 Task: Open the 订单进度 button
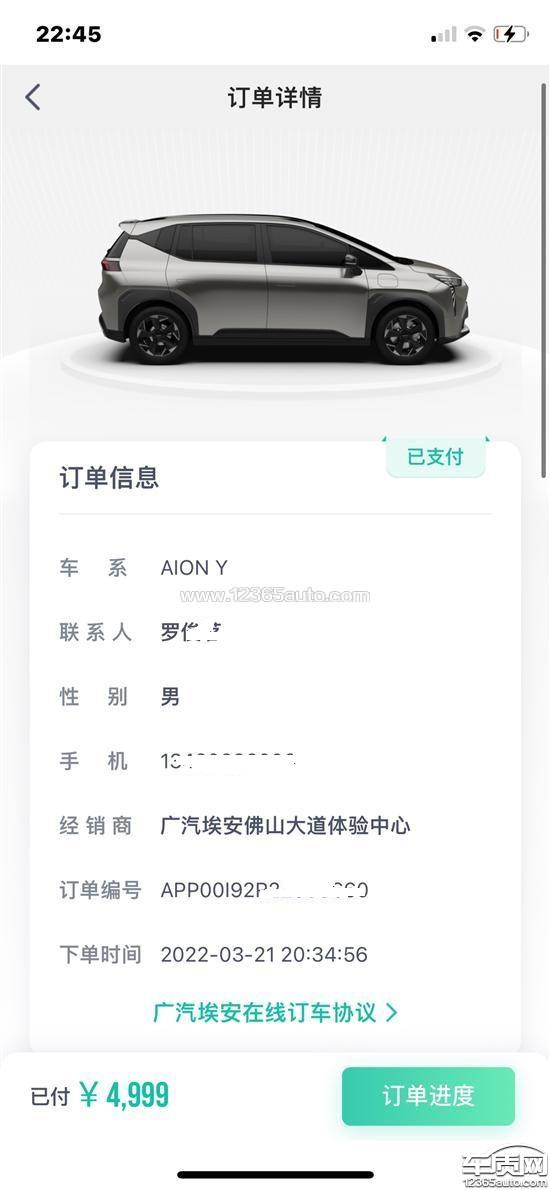pos(429,1096)
